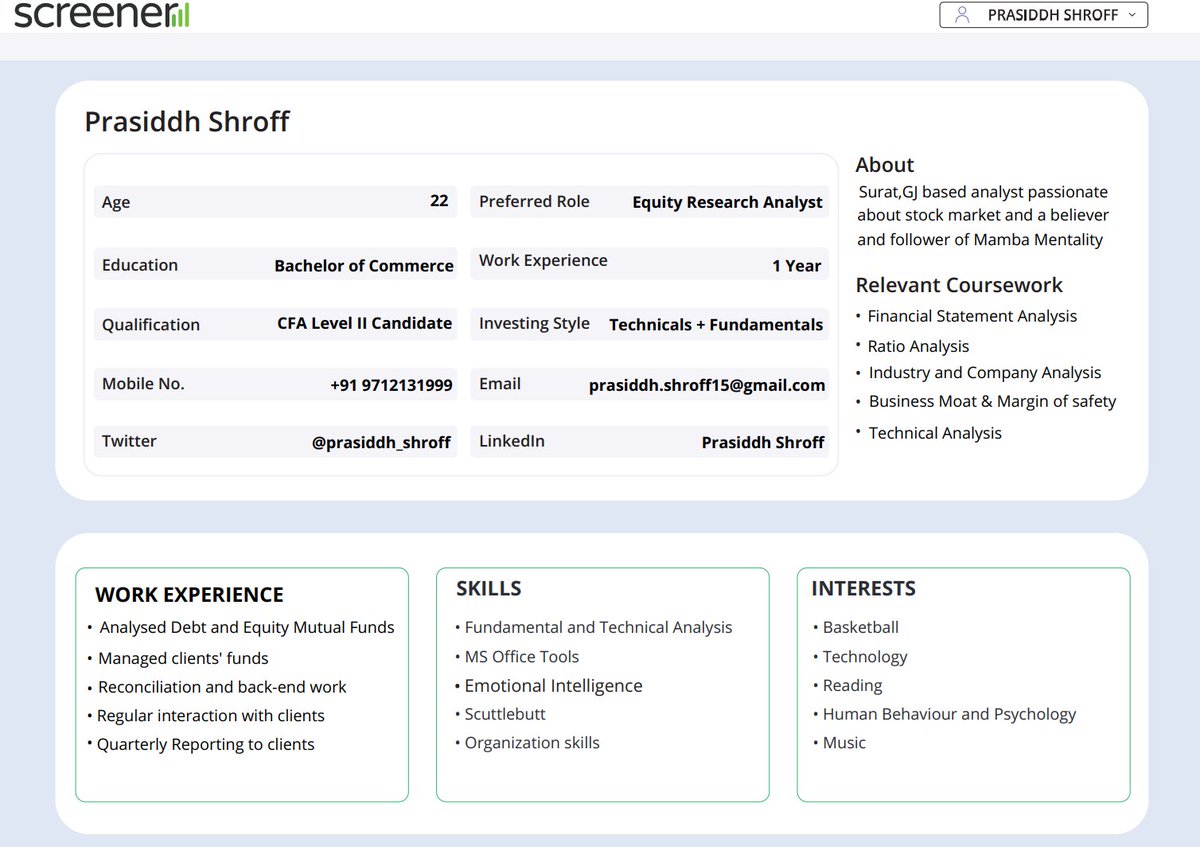Expand the account menu chevron arrow

pos(1131,15)
